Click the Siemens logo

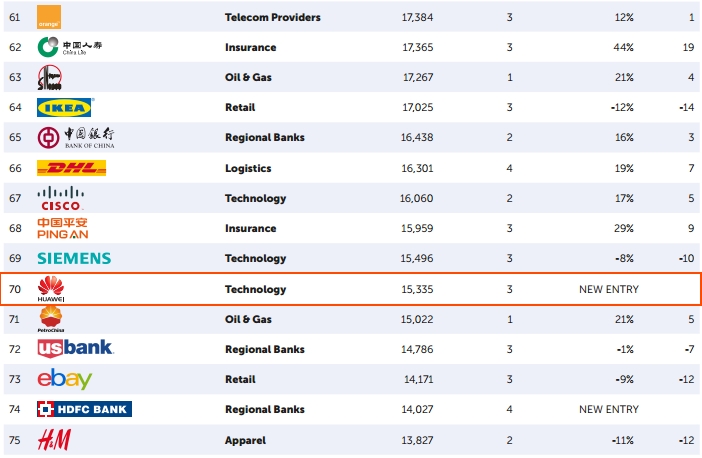[x=74, y=258]
